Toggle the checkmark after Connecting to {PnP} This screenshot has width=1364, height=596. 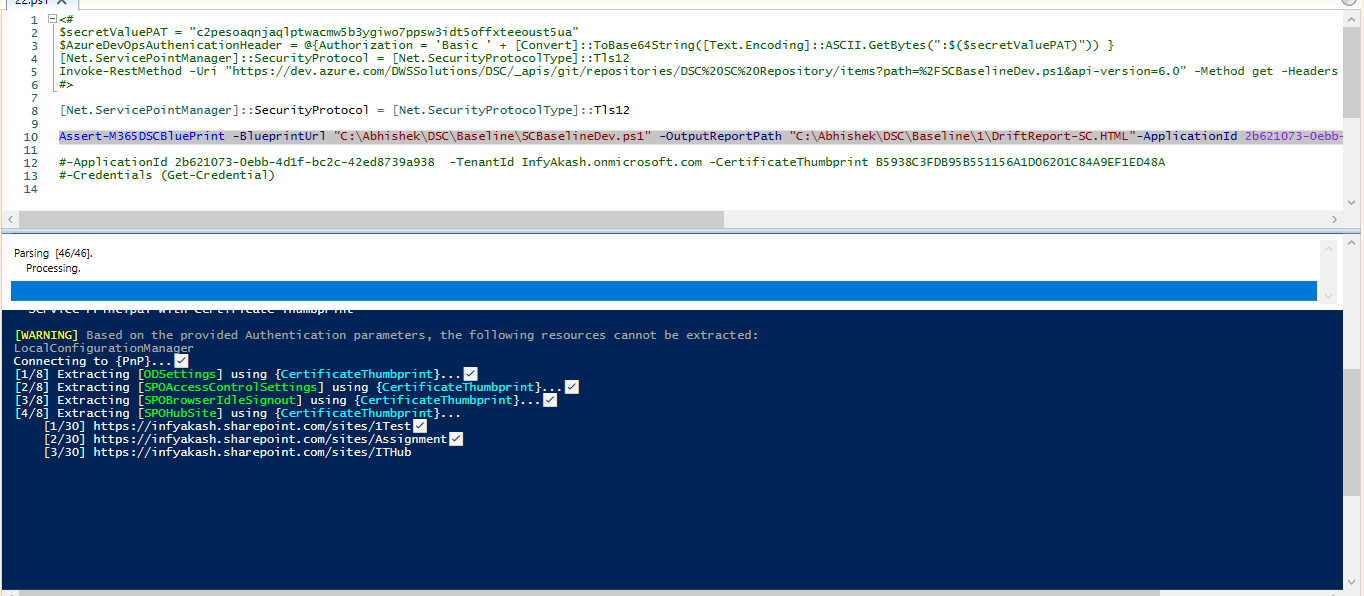181,360
